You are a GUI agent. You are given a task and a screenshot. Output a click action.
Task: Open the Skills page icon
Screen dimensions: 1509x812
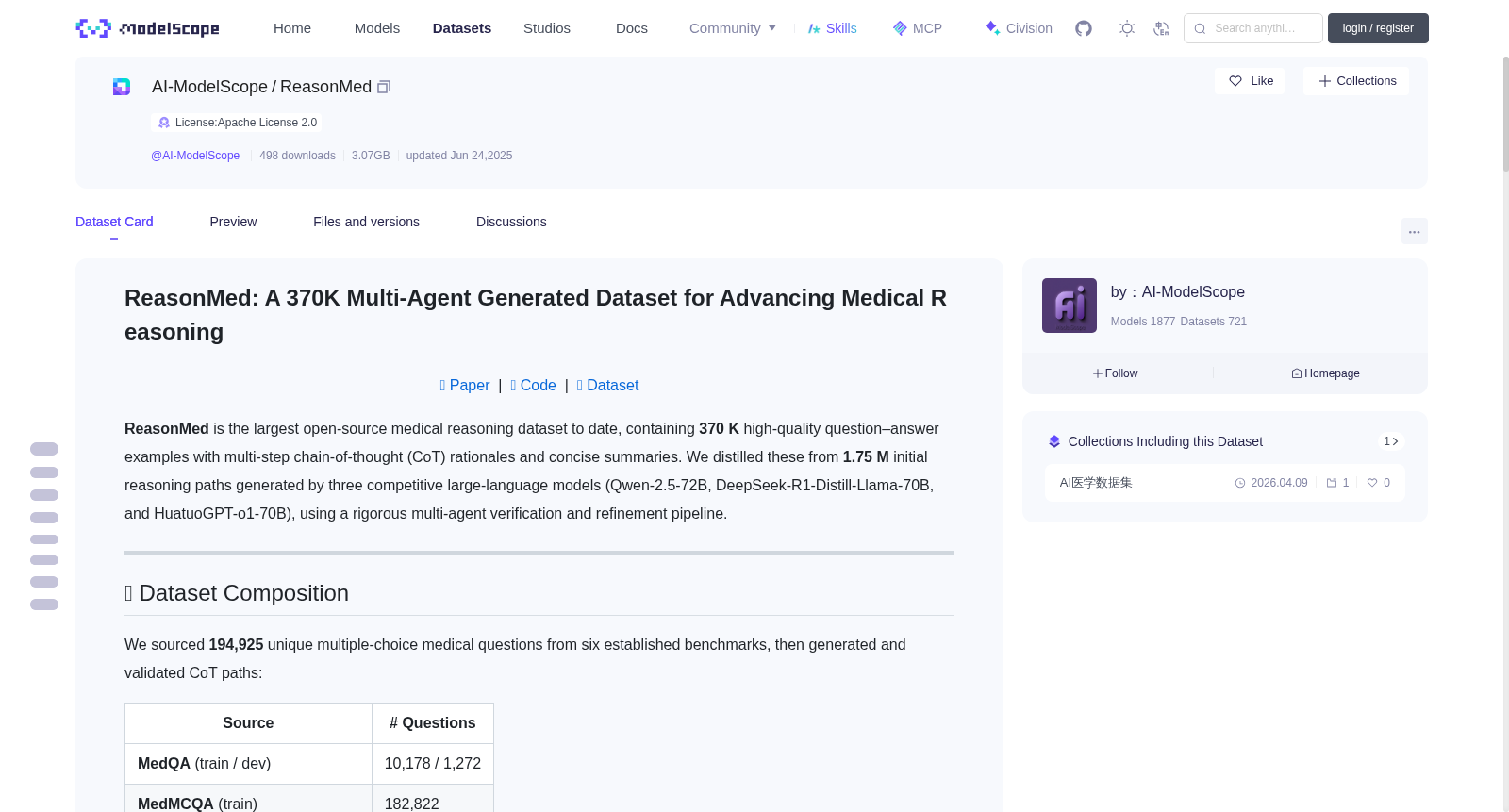tap(814, 28)
